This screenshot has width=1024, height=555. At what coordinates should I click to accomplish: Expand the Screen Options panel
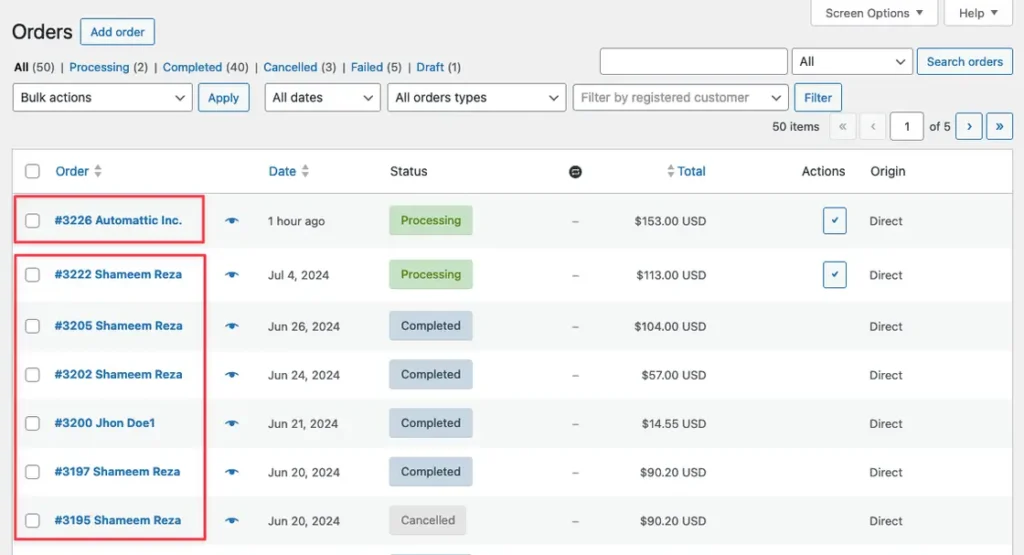click(x=874, y=13)
